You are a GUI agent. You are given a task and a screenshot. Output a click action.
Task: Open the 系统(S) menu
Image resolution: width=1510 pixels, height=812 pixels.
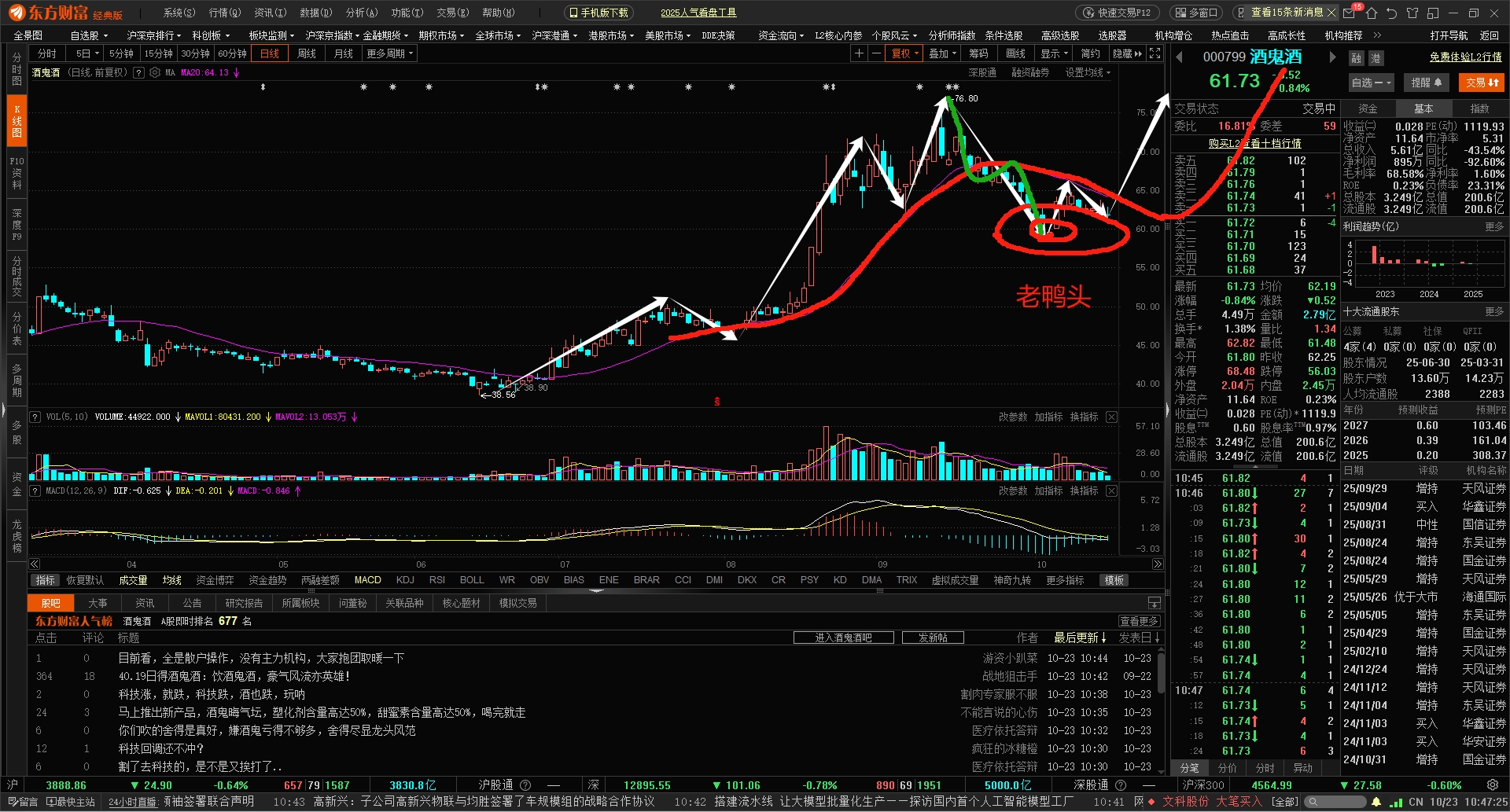pos(179,13)
